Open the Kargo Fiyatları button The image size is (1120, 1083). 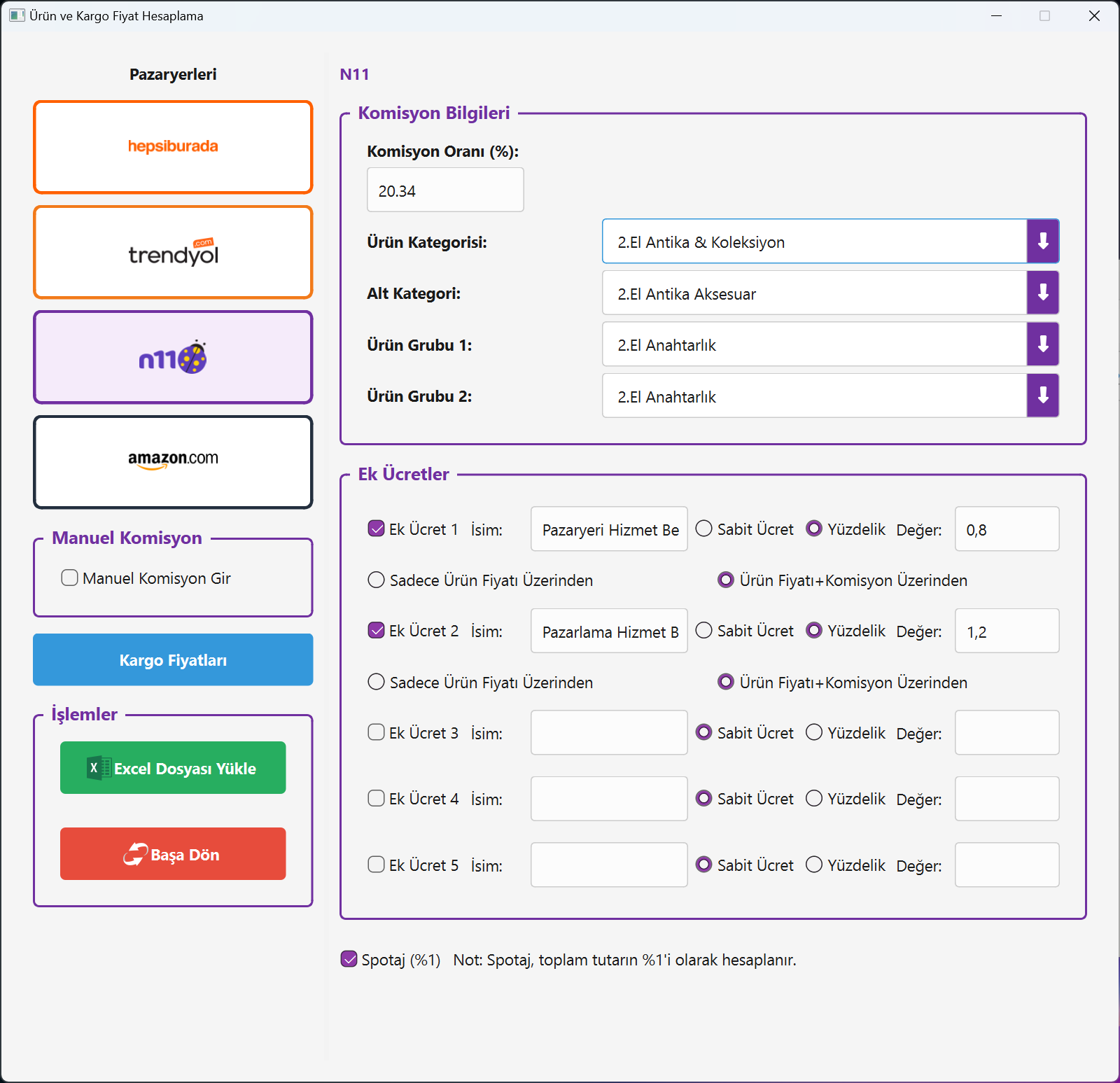[173, 659]
